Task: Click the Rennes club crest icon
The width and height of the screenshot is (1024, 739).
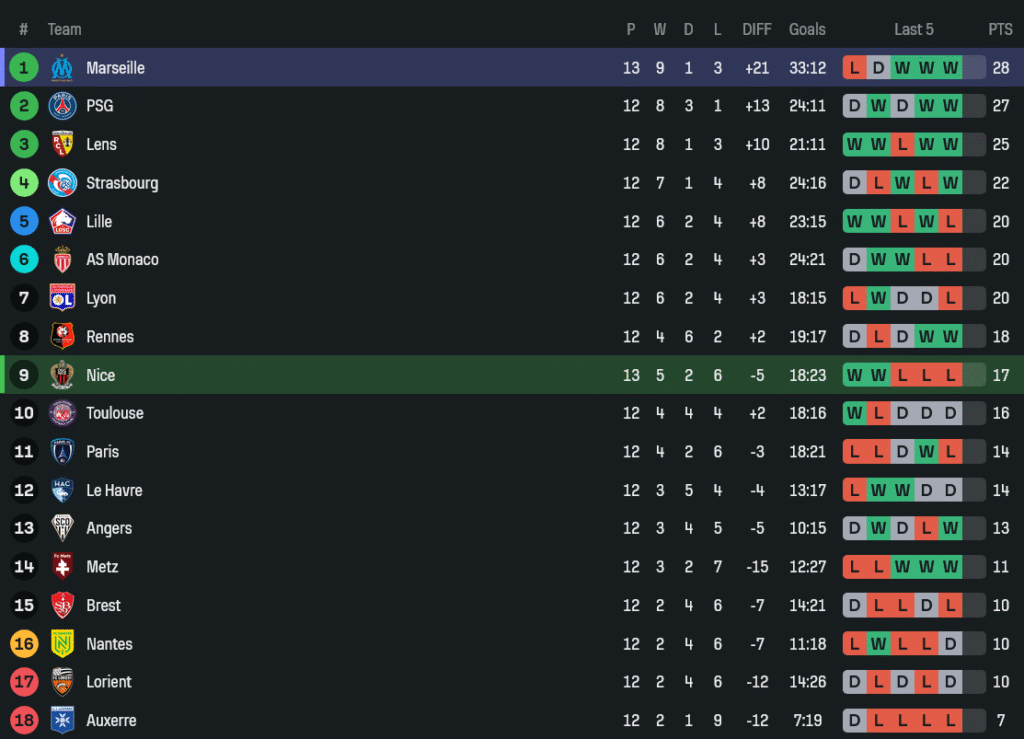Action: (x=62, y=337)
